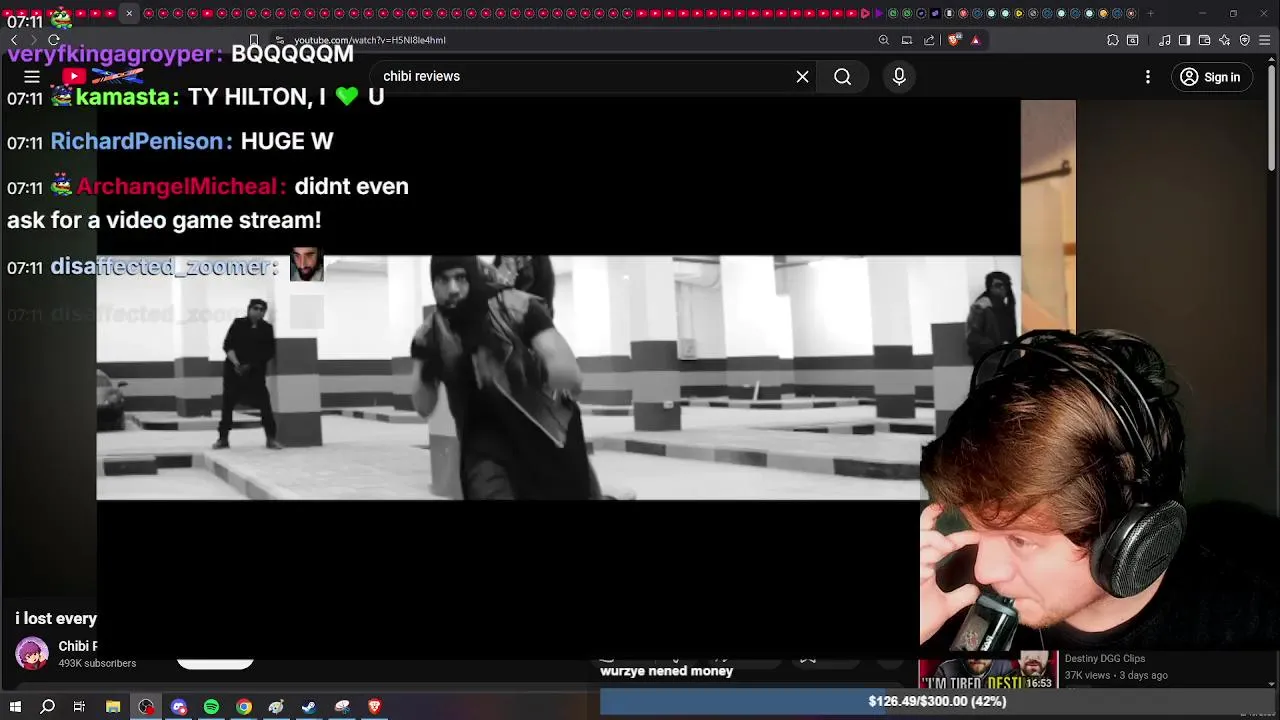Open Brave zoom magnifier in address bar
This screenshot has height=720, width=1280.
884,40
